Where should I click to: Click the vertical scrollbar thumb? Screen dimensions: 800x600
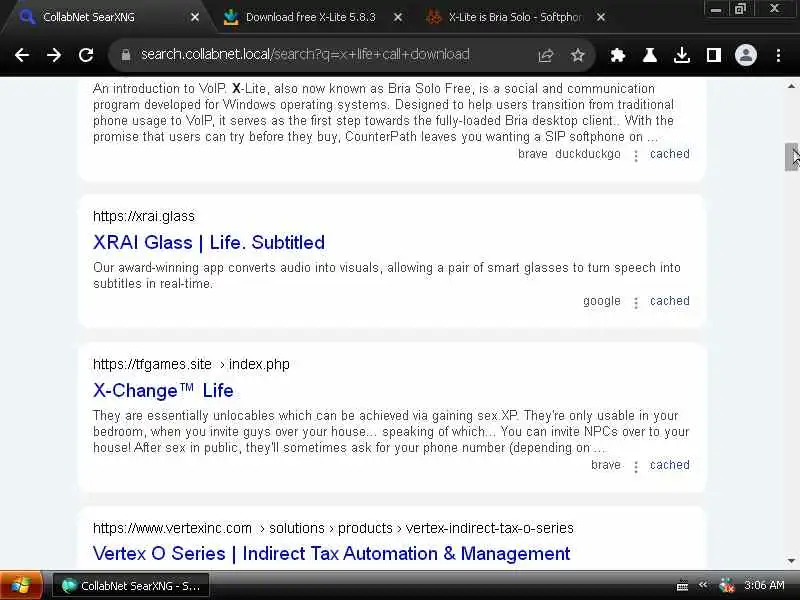(x=791, y=157)
